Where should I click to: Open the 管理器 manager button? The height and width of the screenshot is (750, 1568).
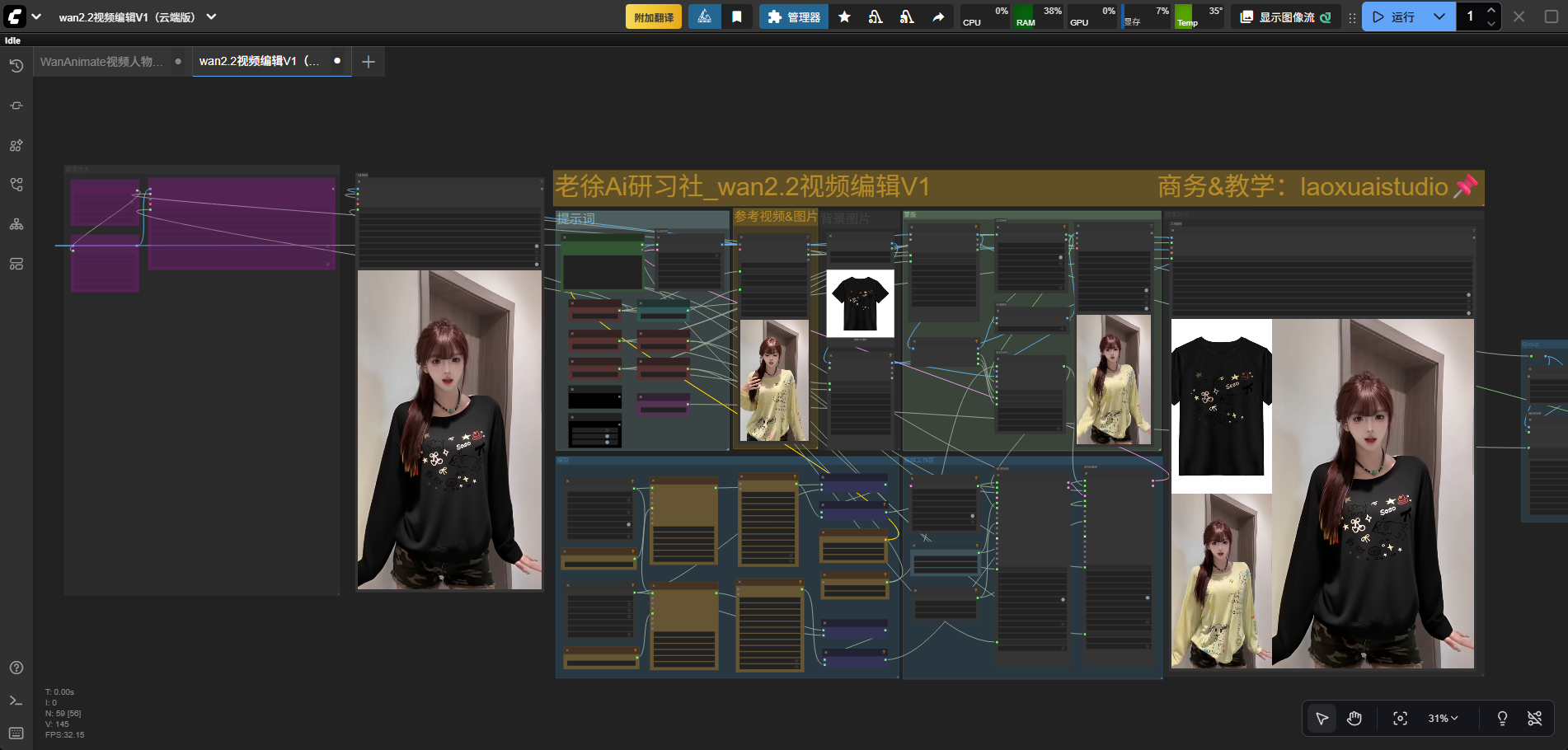click(x=793, y=17)
